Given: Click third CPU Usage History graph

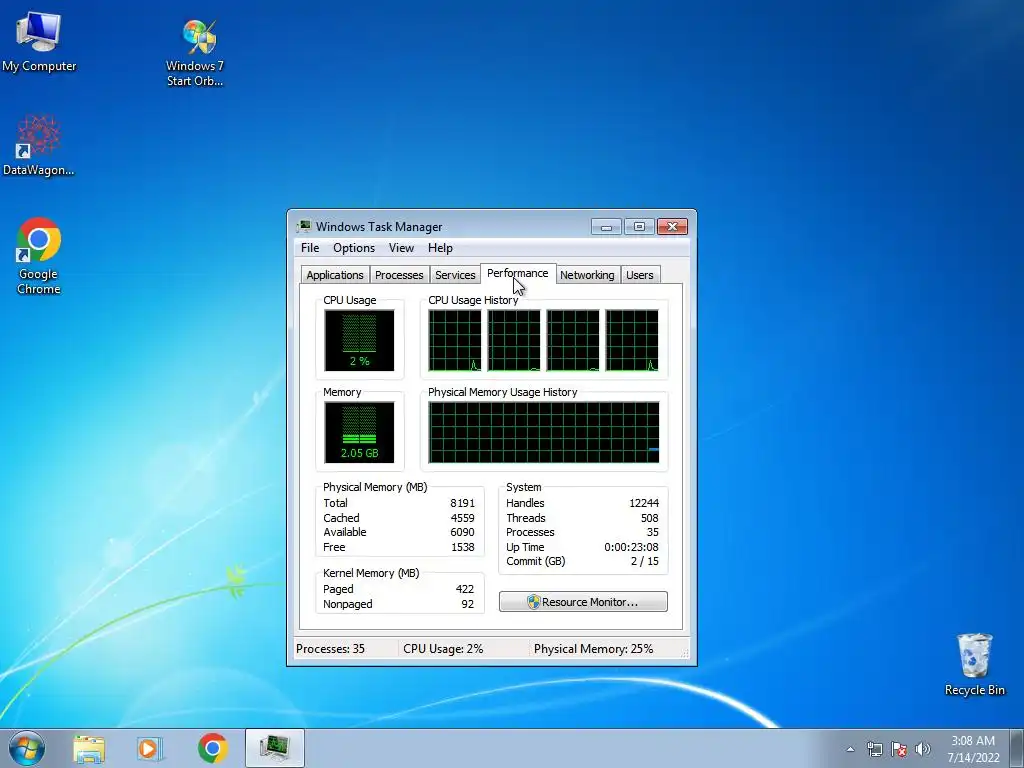Looking at the screenshot, I should pos(573,340).
